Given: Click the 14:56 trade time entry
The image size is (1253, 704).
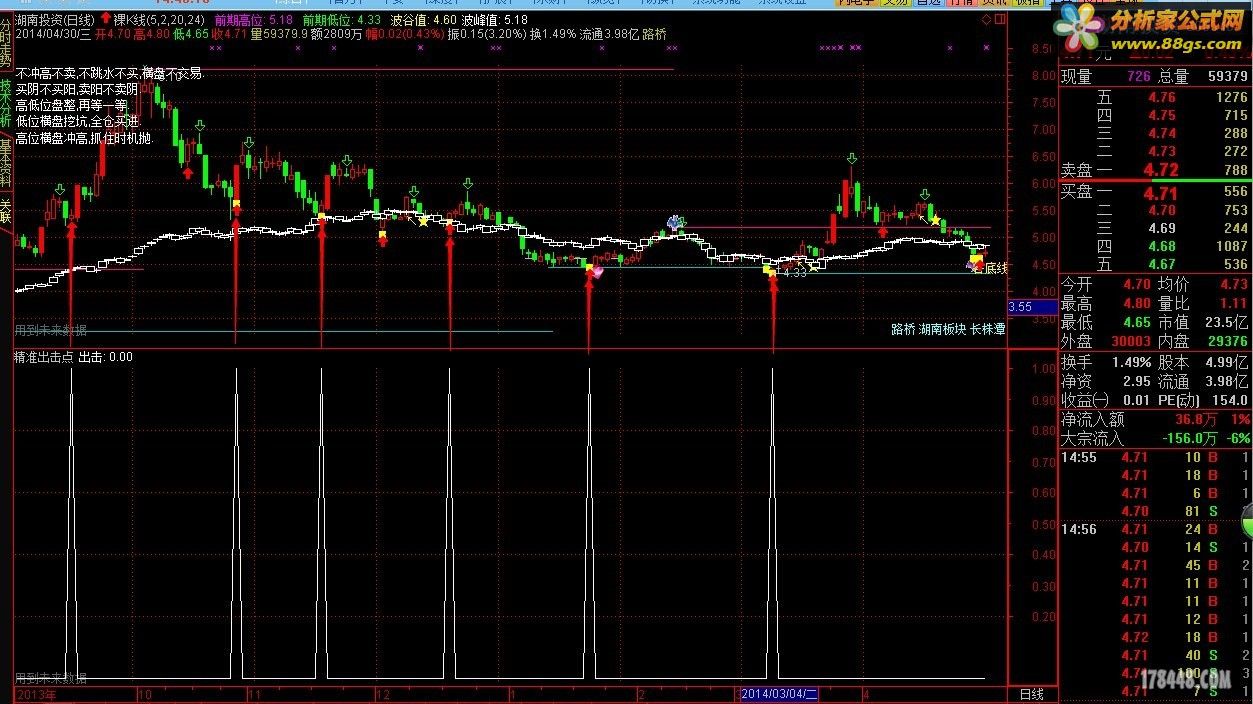Looking at the screenshot, I should (x=1079, y=529).
